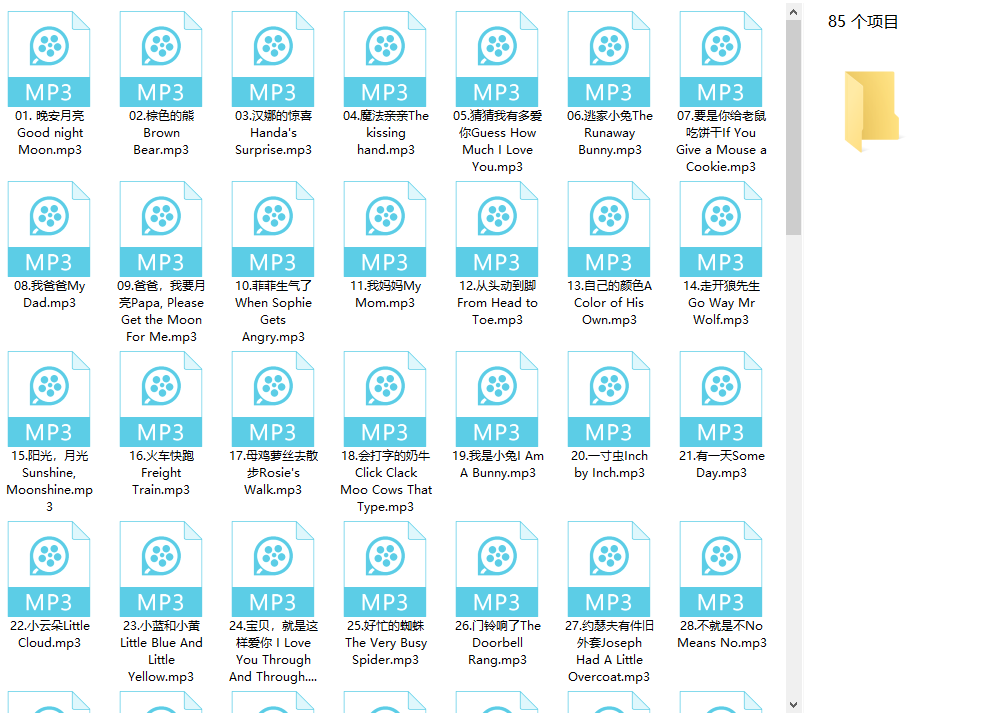Click the file name '22.小云朵Little Cloud.mp3'

tap(50, 634)
